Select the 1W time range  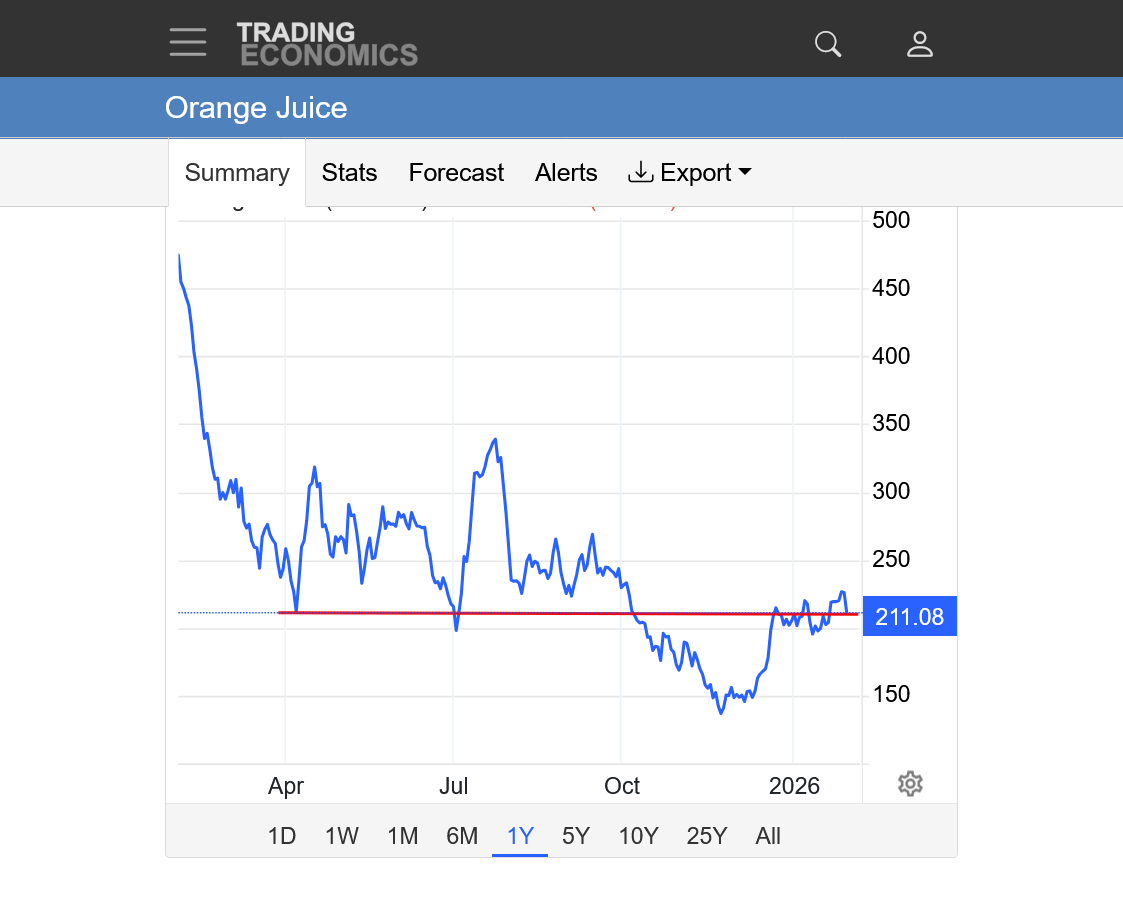tap(341, 836)
